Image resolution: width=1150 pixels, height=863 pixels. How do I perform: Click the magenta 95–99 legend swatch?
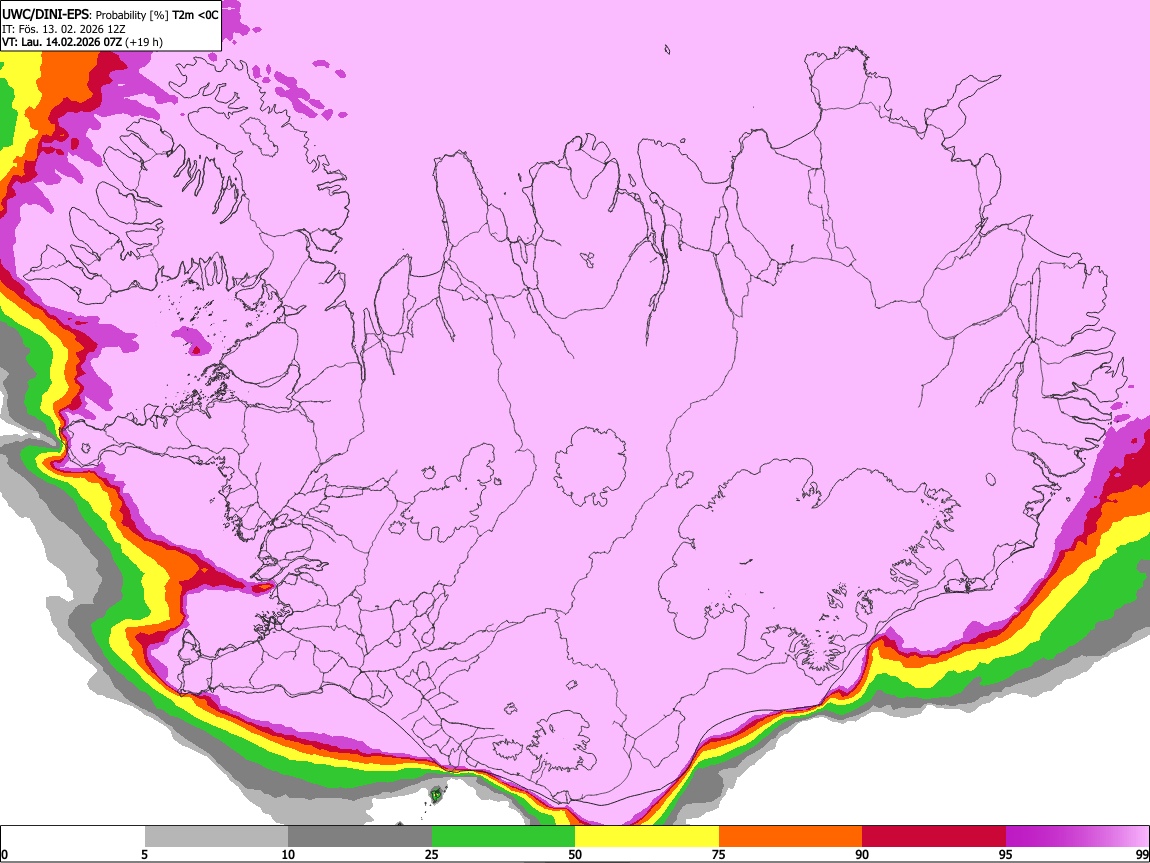tap(1077, 837)
